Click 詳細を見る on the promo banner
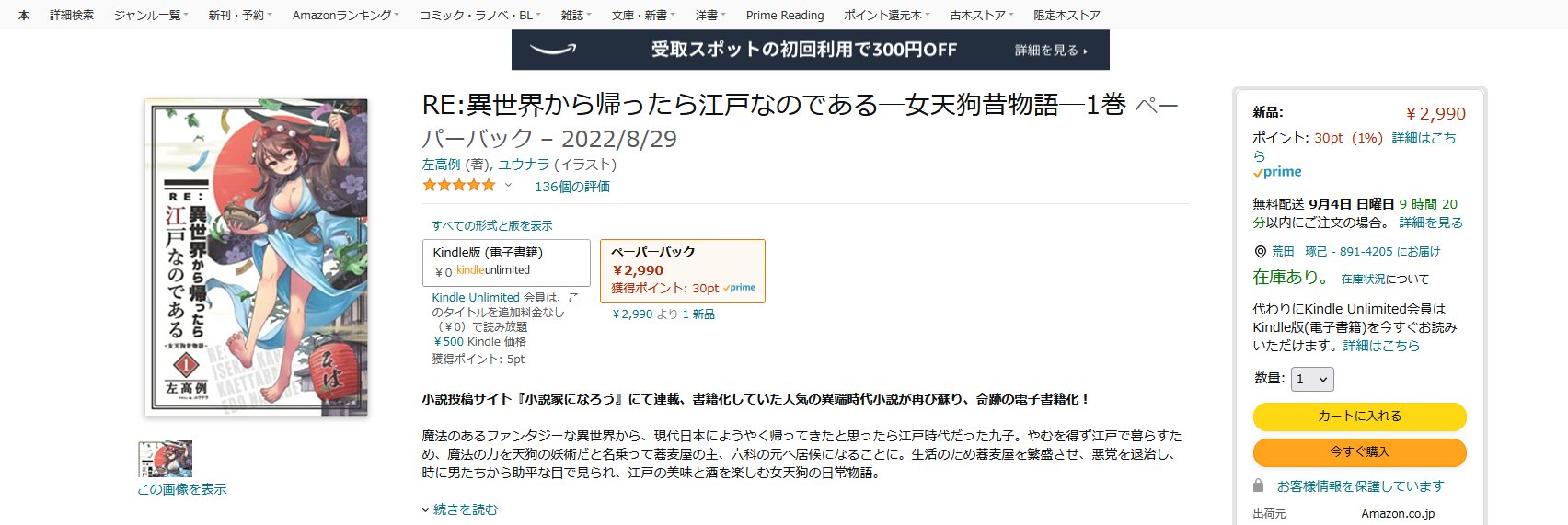The height and width of the screenshot is (525, 1568). 1051,51
